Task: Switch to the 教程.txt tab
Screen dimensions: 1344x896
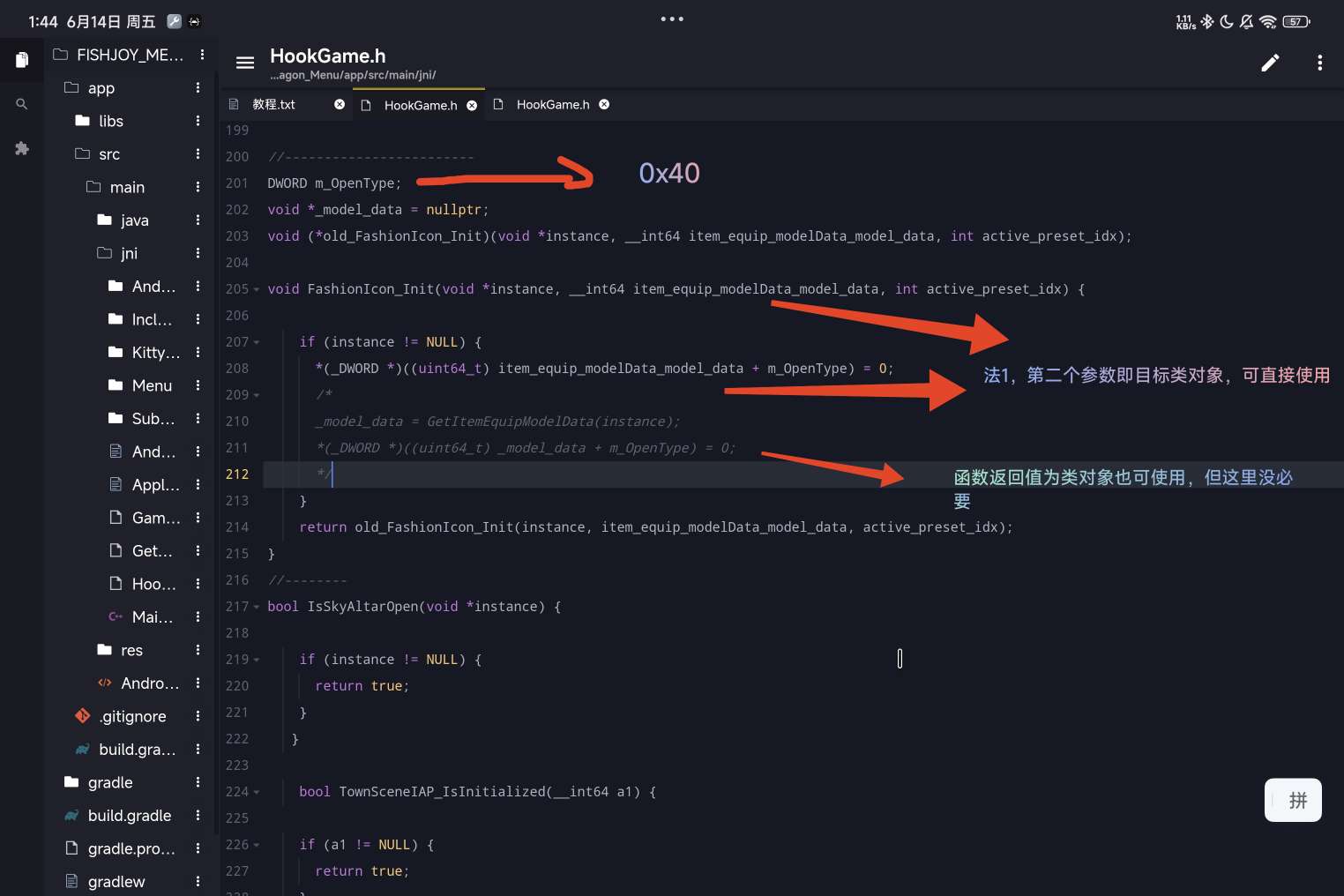Action: [274, 104]
